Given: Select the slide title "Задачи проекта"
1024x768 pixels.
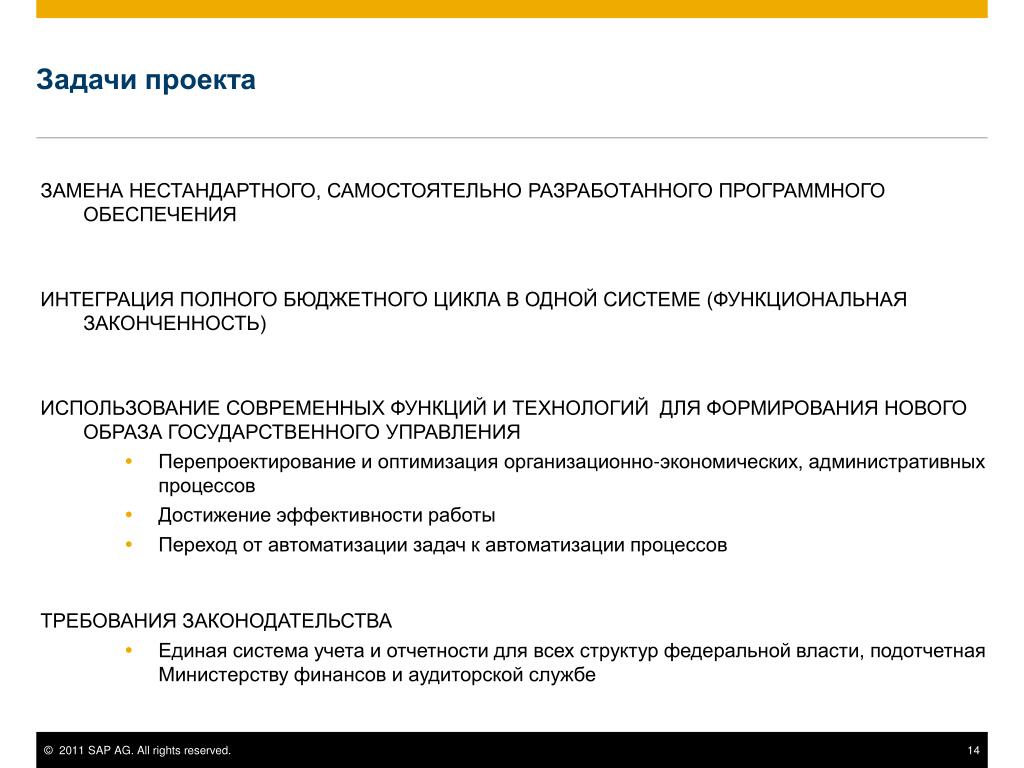Looking at the screenshot, I should pyautogui.click(x=146, y=80).
